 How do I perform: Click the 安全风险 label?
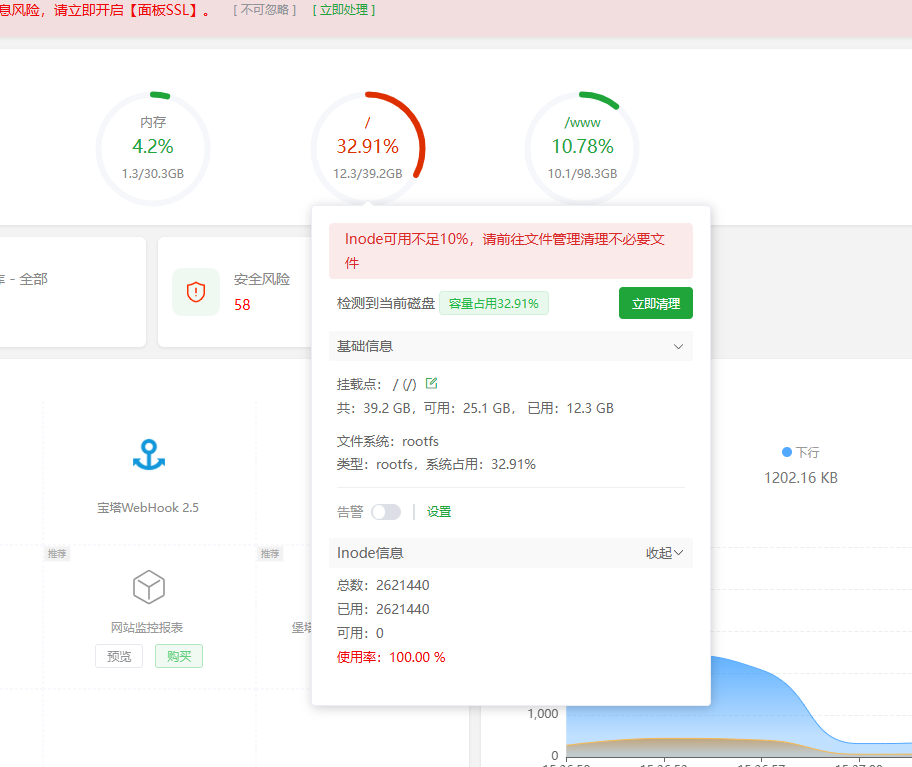click(262, 279)
